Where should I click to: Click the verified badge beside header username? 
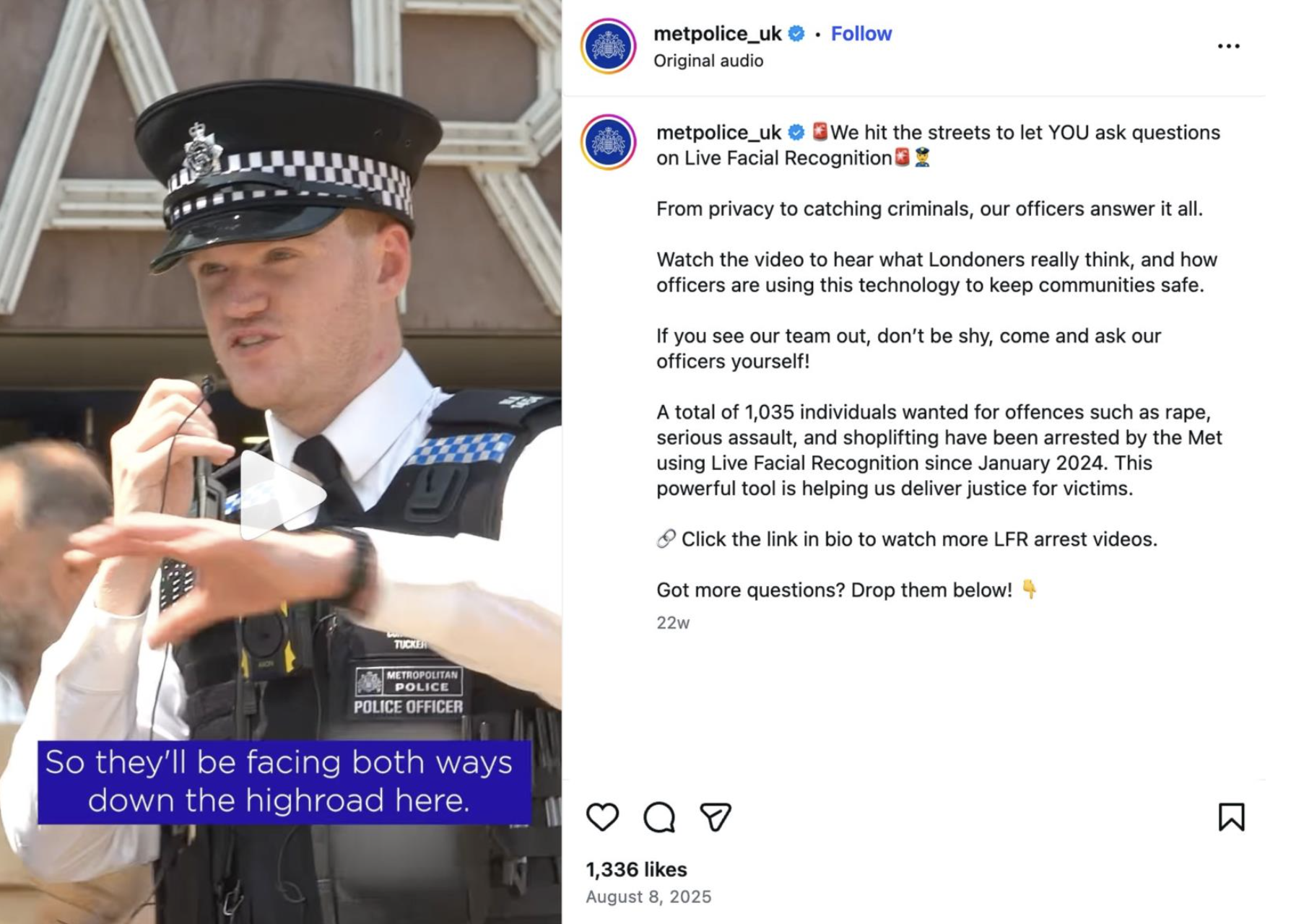(796, 34)
